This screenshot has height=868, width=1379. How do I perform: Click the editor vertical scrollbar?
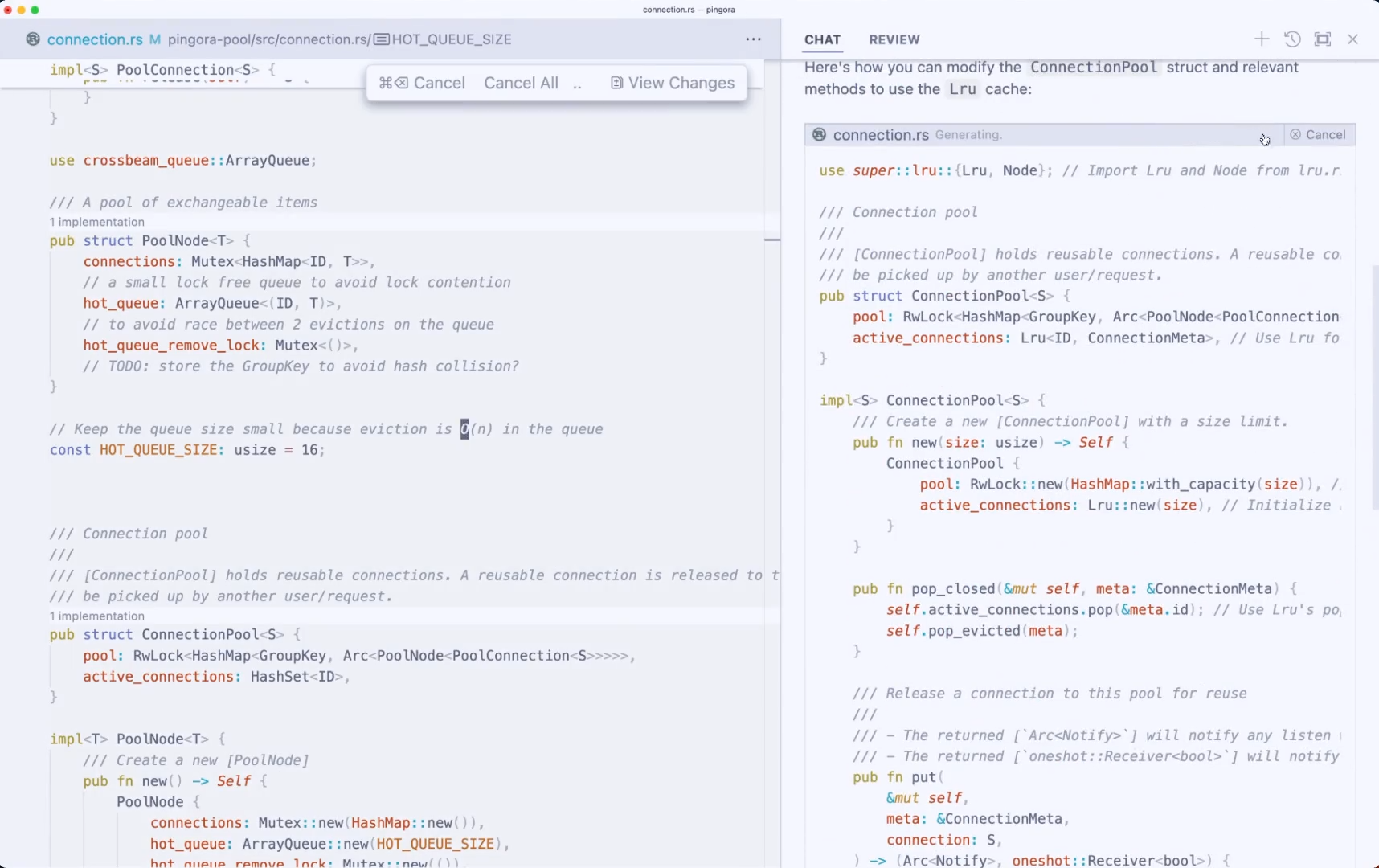click(774, 240)
